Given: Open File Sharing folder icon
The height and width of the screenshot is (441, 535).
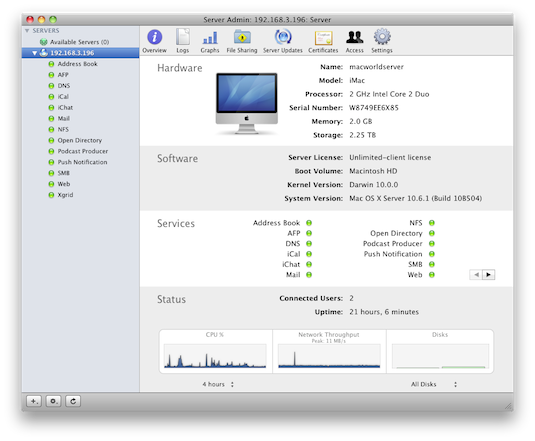Looking at the screenshot, I should (x=242, y=37).
